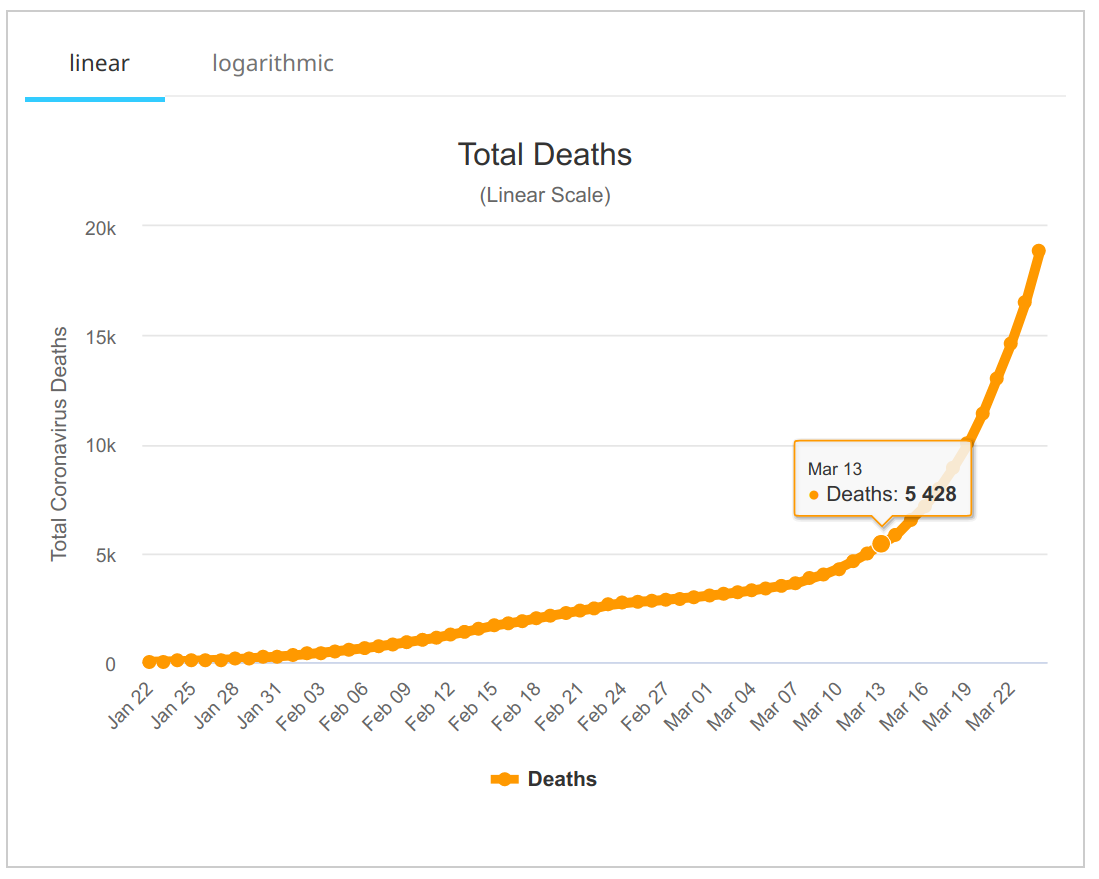Toggle the Deaths series in the legend

click(562, 779)
